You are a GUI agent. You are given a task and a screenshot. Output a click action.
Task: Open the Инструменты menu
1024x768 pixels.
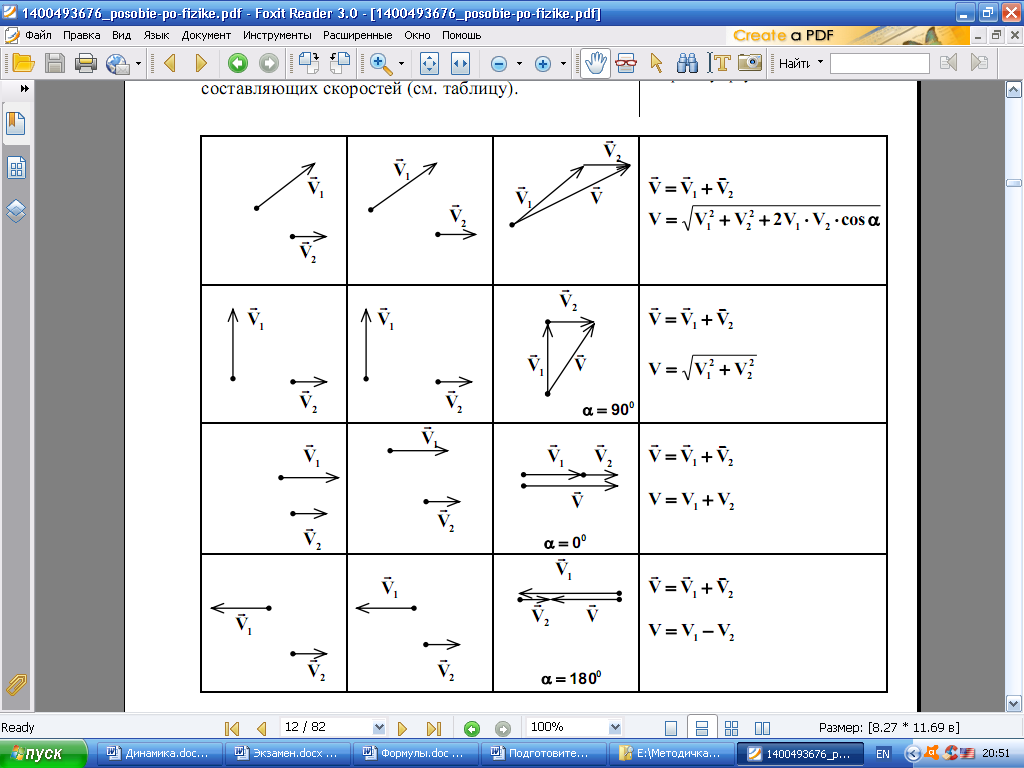point(277,35)
